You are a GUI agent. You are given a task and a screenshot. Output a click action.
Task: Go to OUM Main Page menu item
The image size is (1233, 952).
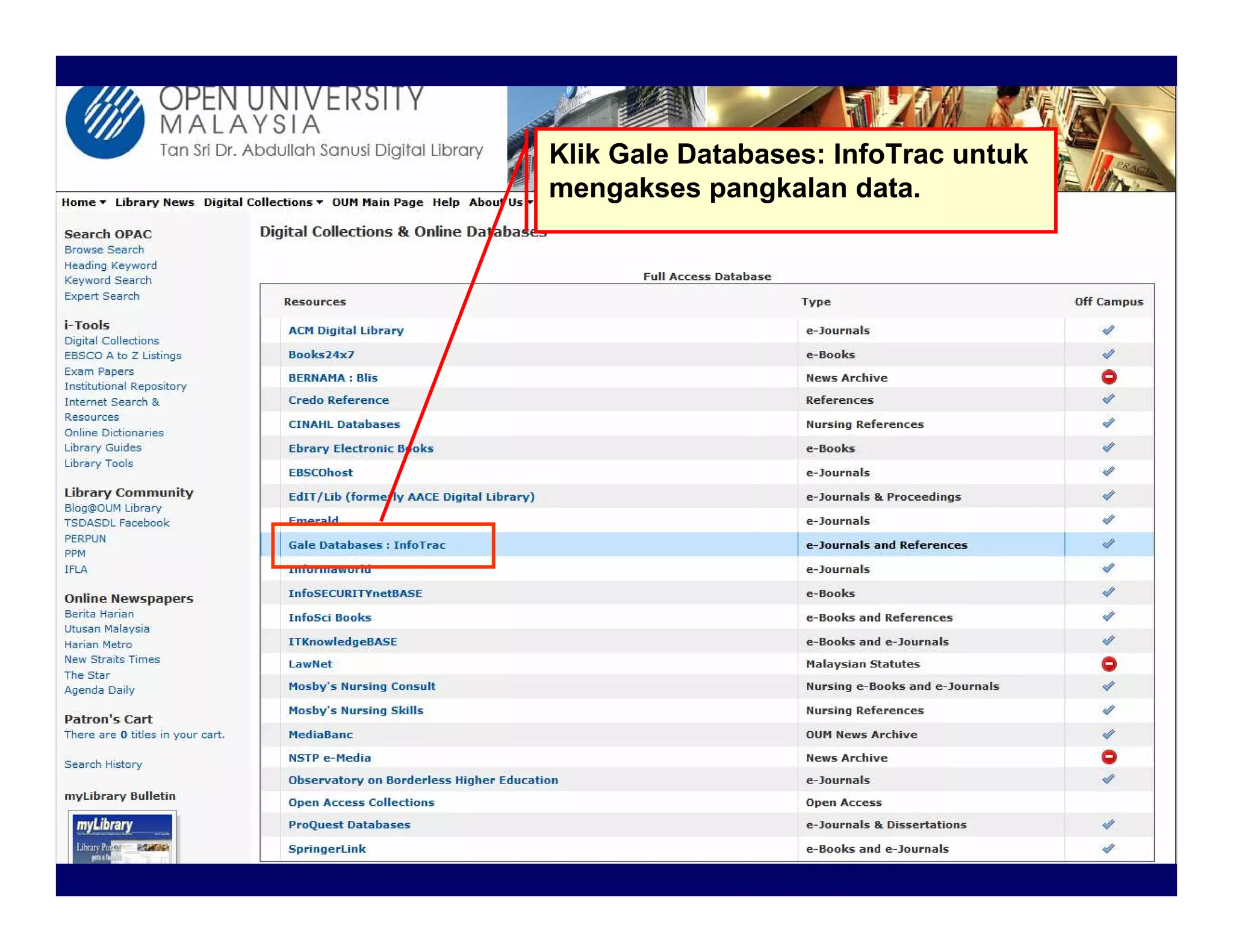click(x=377, y=202)
